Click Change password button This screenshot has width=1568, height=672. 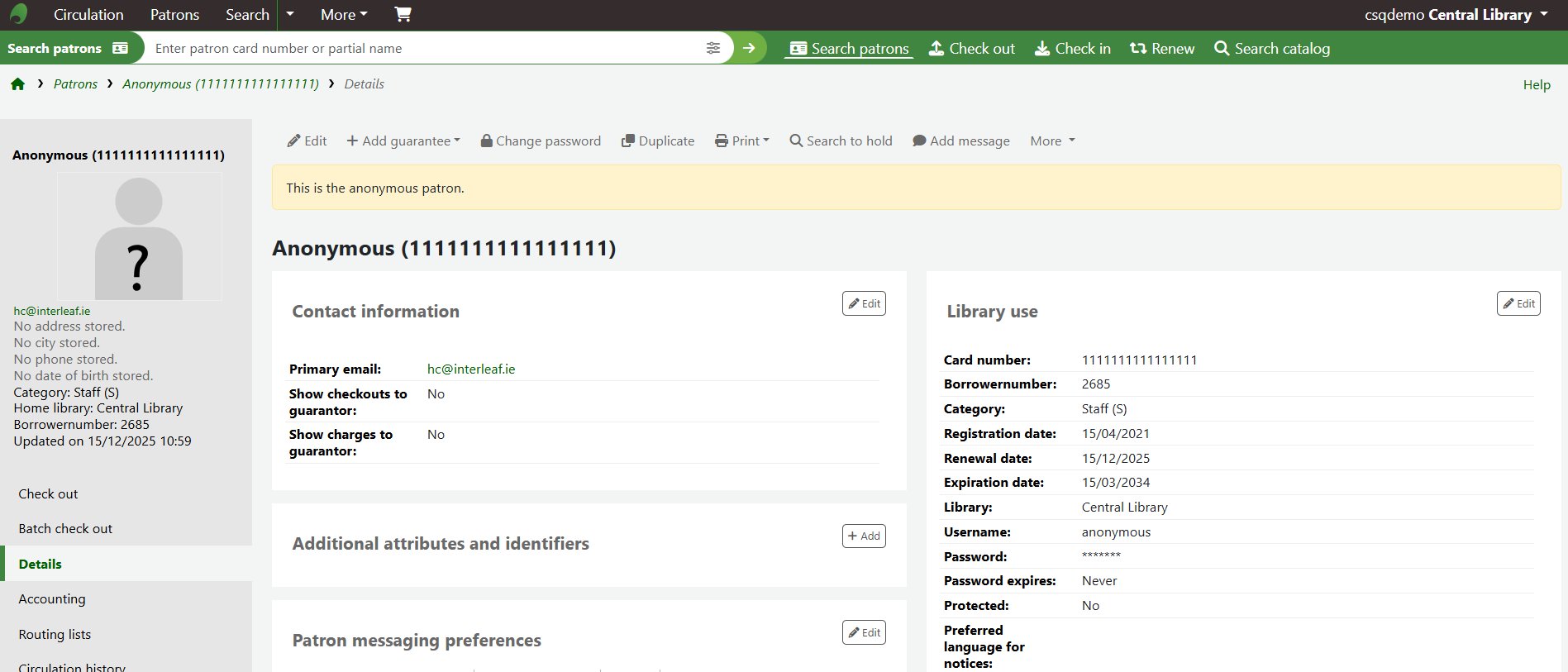(x=541, y=141)
